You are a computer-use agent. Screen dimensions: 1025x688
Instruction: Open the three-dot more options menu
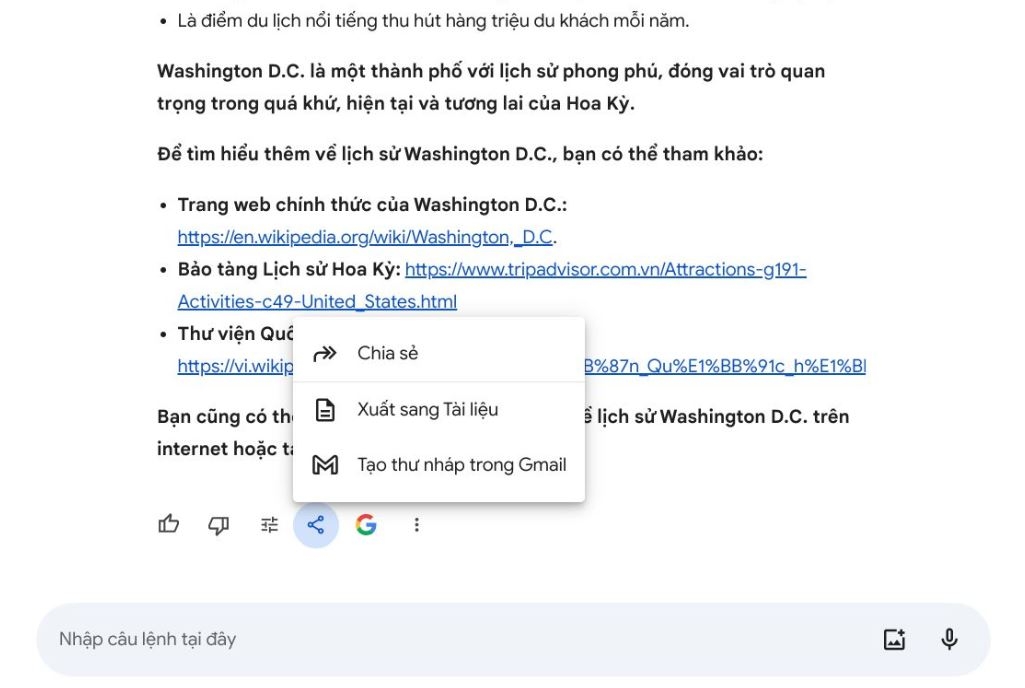point(417,524)
